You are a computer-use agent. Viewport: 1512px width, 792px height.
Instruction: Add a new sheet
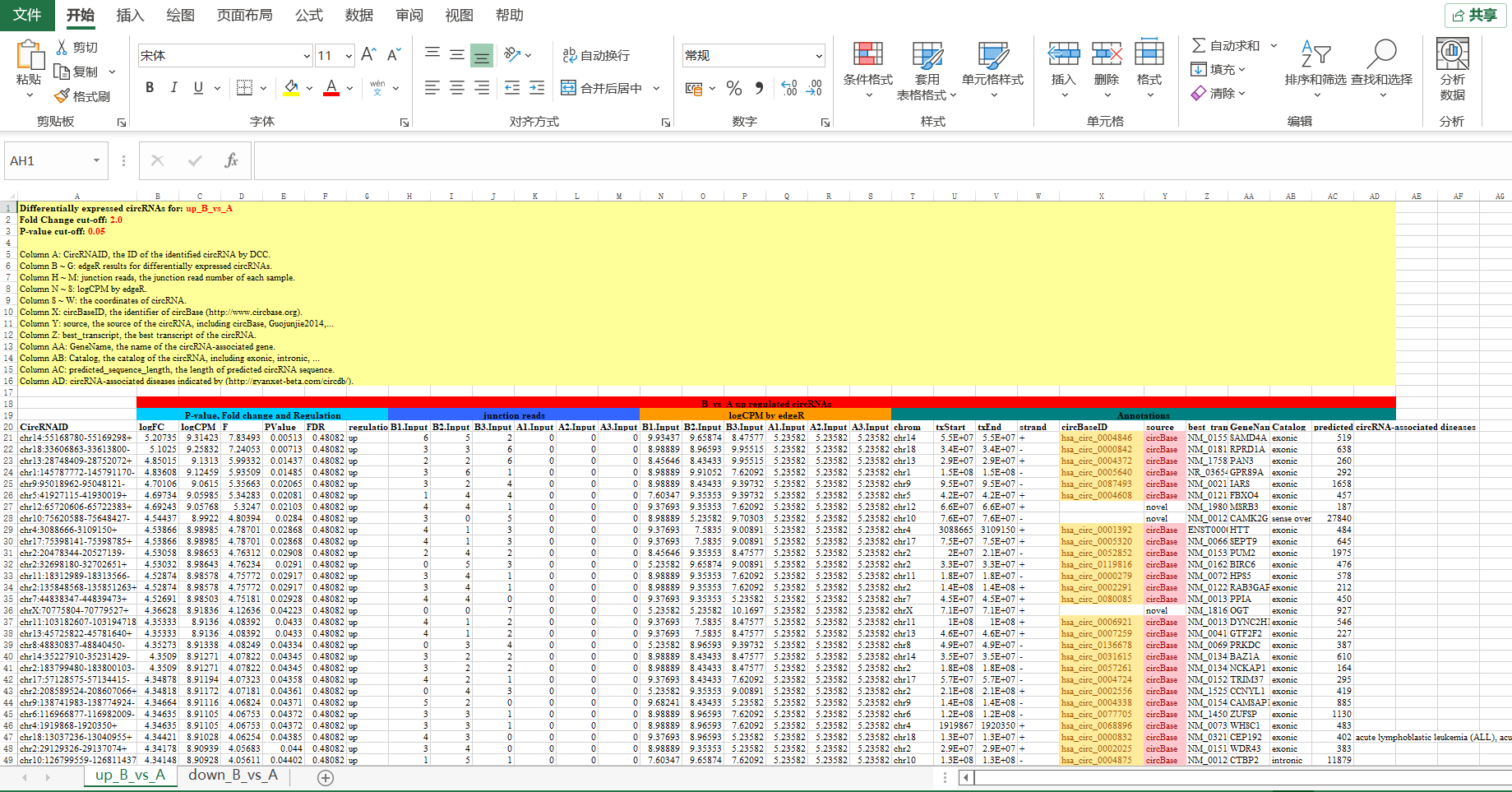pos(326,777)
